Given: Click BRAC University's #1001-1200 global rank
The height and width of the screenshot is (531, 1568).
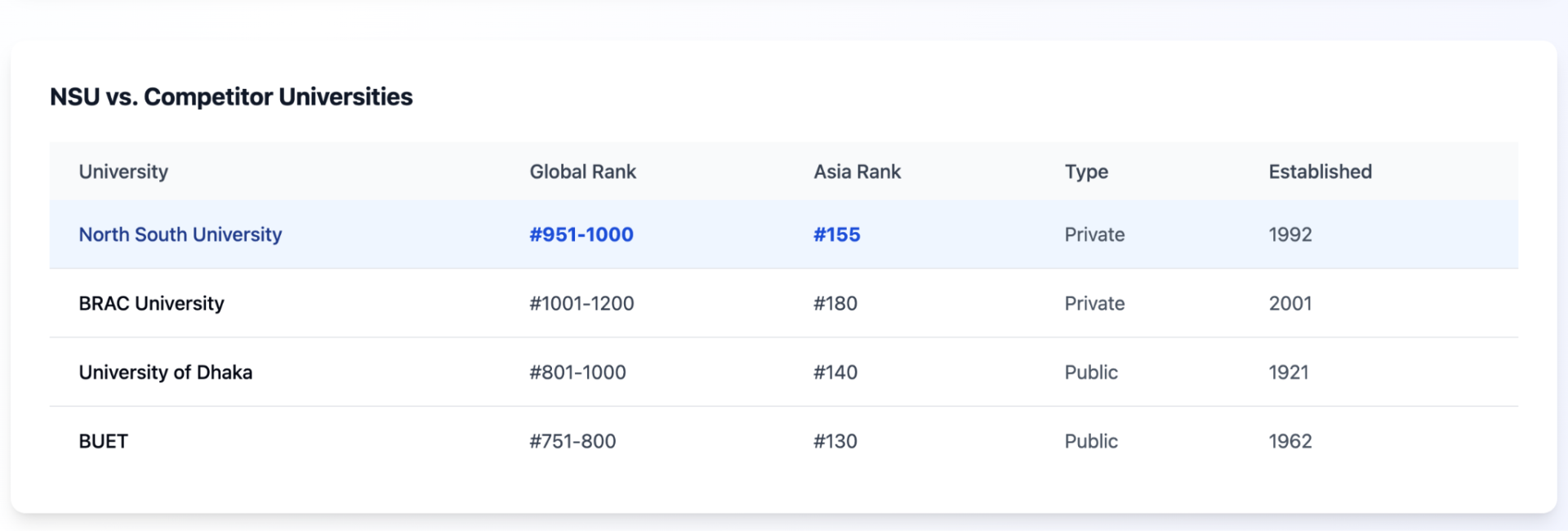Looking at the screenshot, I should coord(581,303).
